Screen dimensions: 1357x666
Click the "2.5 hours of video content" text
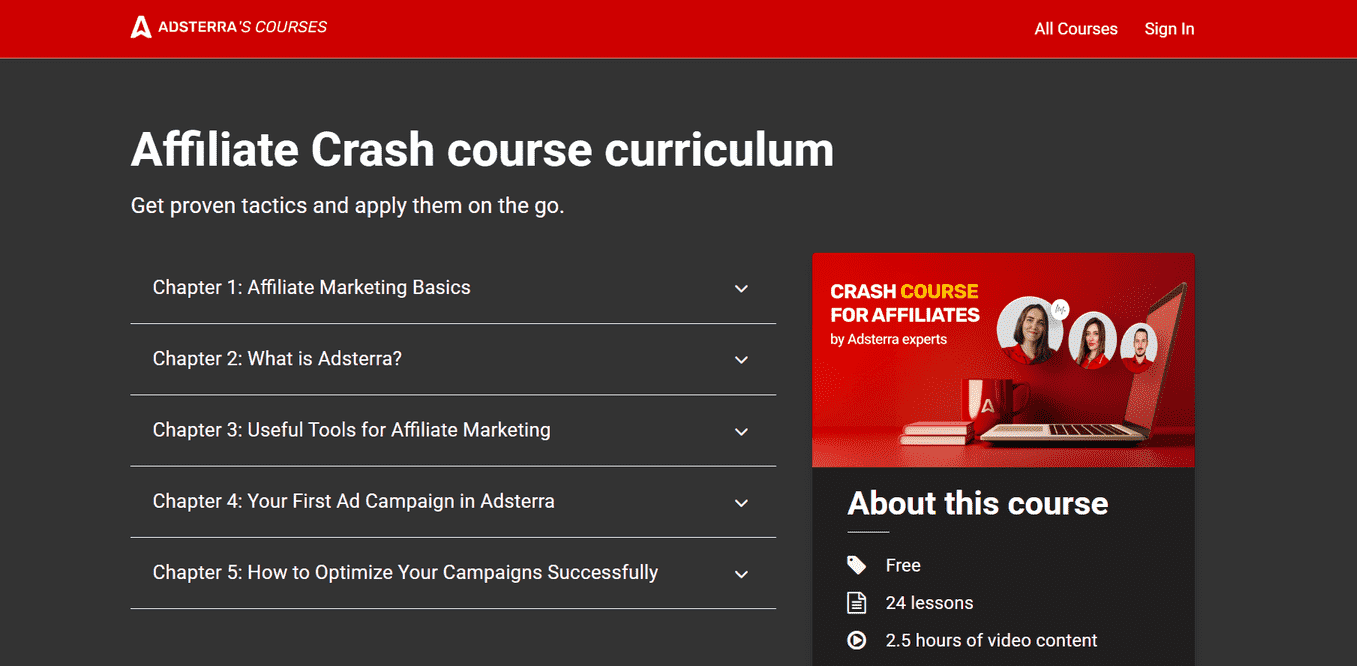[992, 640]
